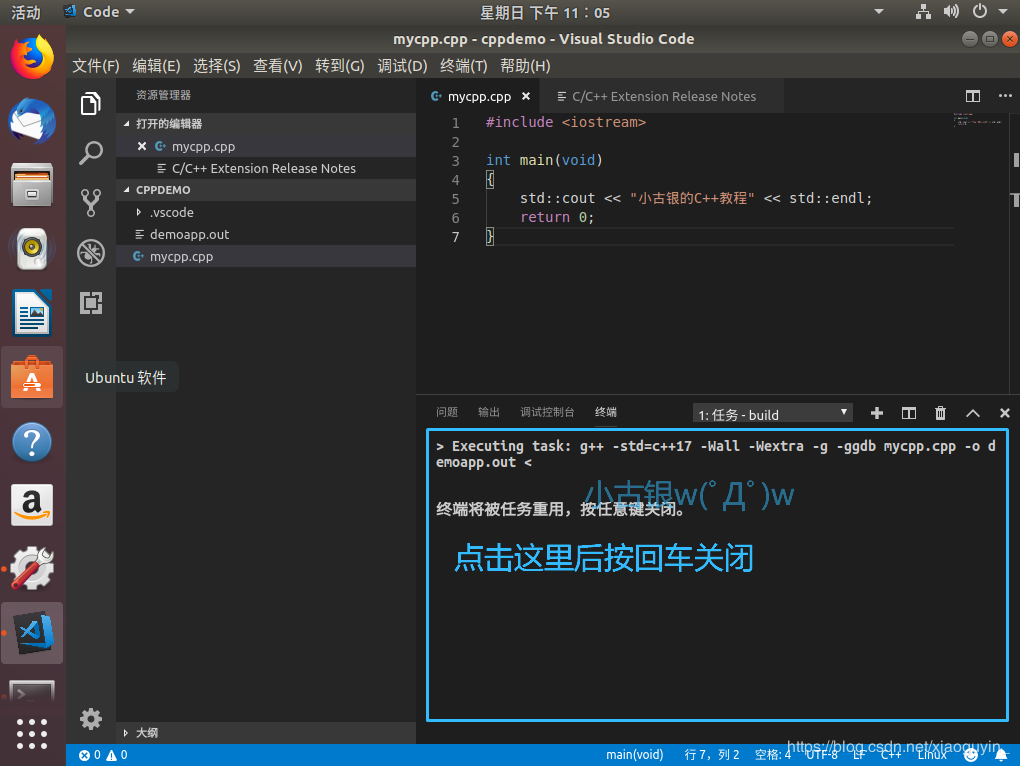Open errors and warnings count in status bar
Screen dimensions: 1020x766
point(103,755)
